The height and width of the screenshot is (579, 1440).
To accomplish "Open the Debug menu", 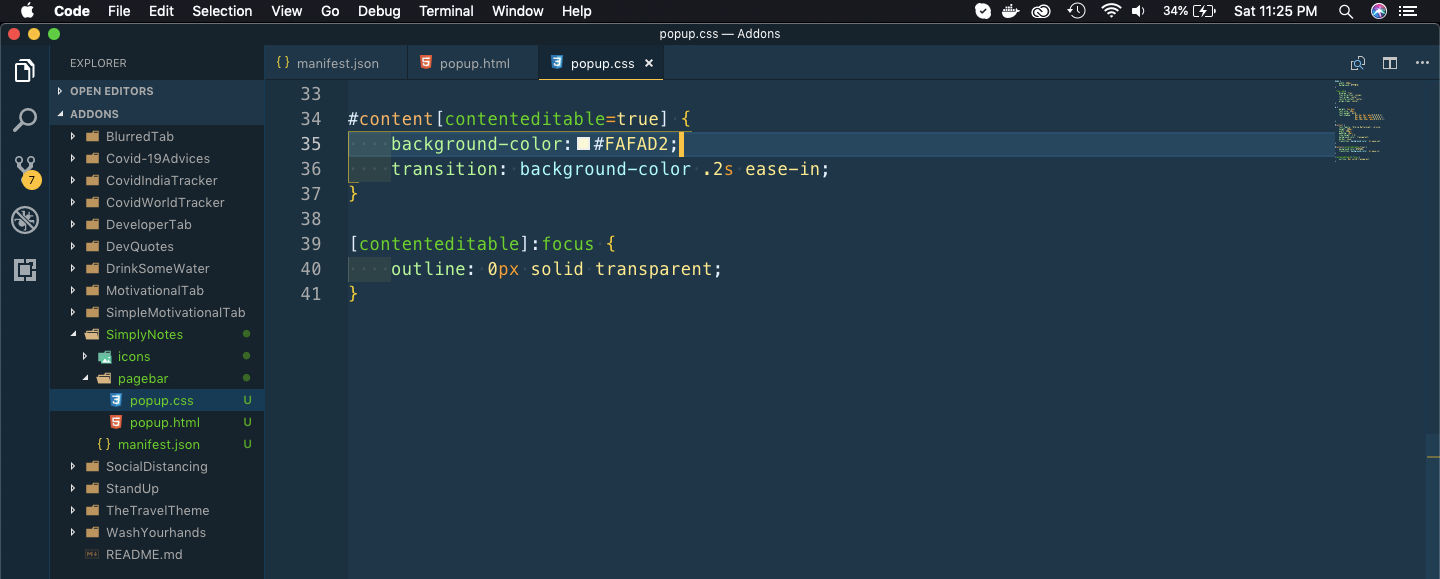I will 379,11.
